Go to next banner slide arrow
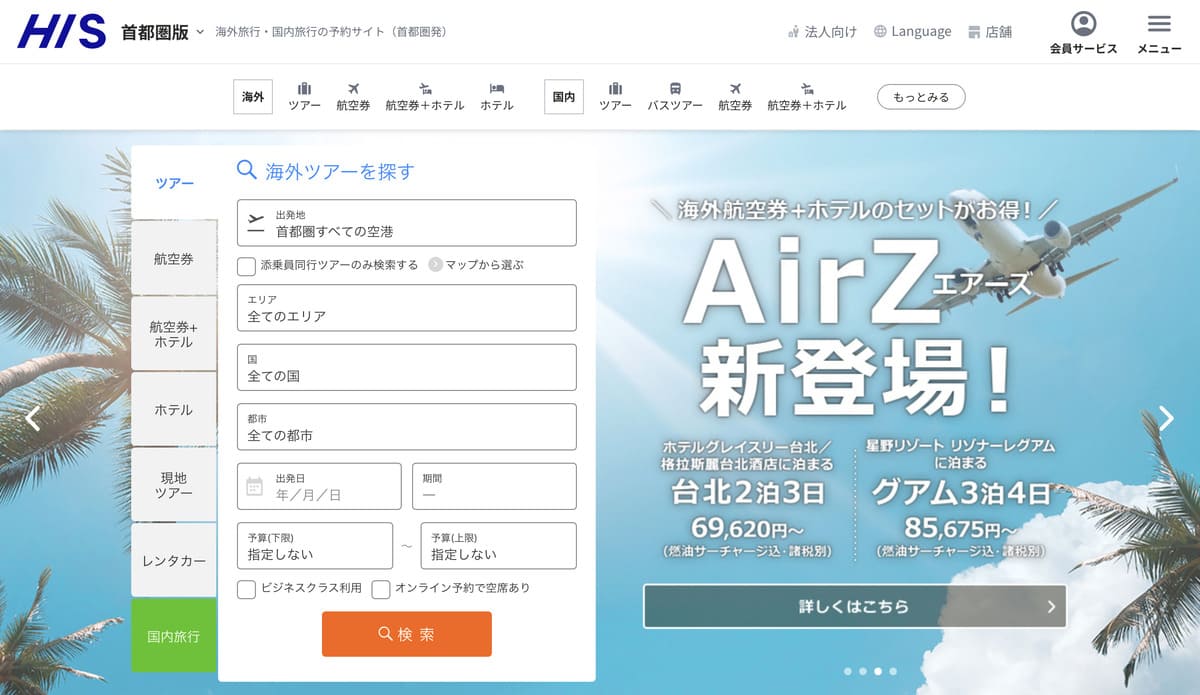This screenshot has height=695, width=1200. pyautogui.click(x=1166, y=418)
